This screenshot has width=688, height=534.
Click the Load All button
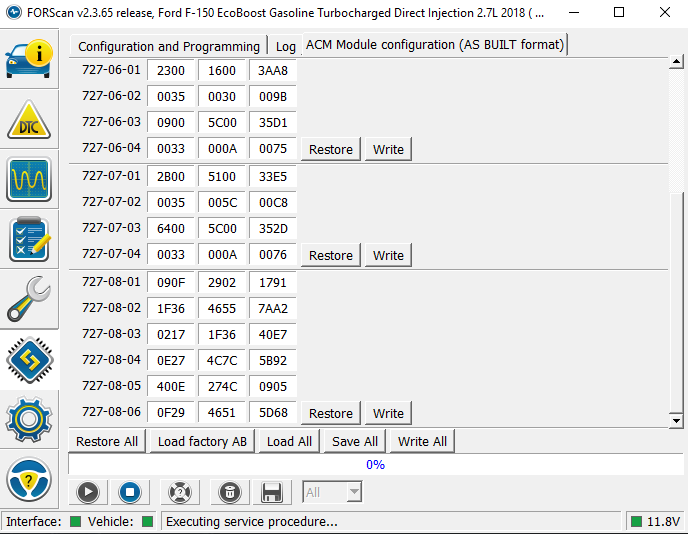click(289, 441)
